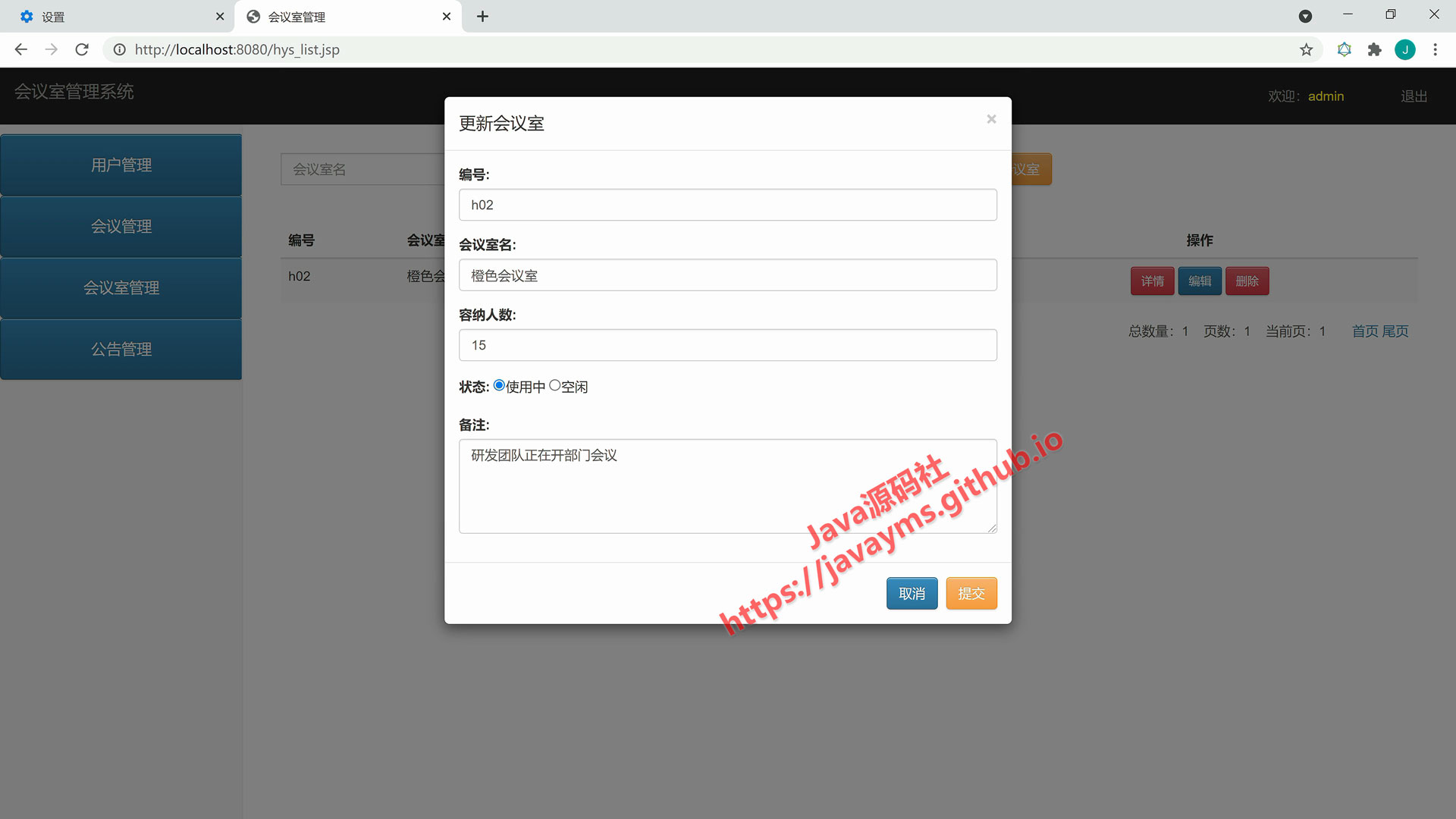Viewport: 1456px width, 819px height.
Task: Click the 会议室名 search field on the page
Action: point(362,169)
